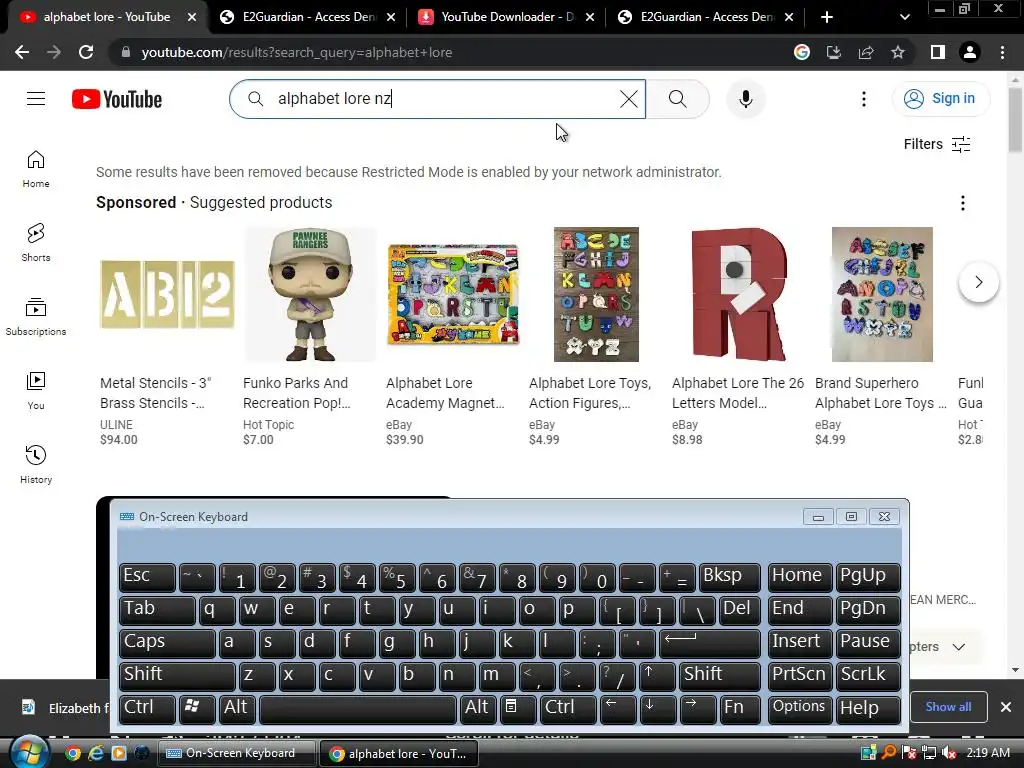Close the download bar with the X
This screenshot has width=1024, height=768.
[x=1006, y=707]
